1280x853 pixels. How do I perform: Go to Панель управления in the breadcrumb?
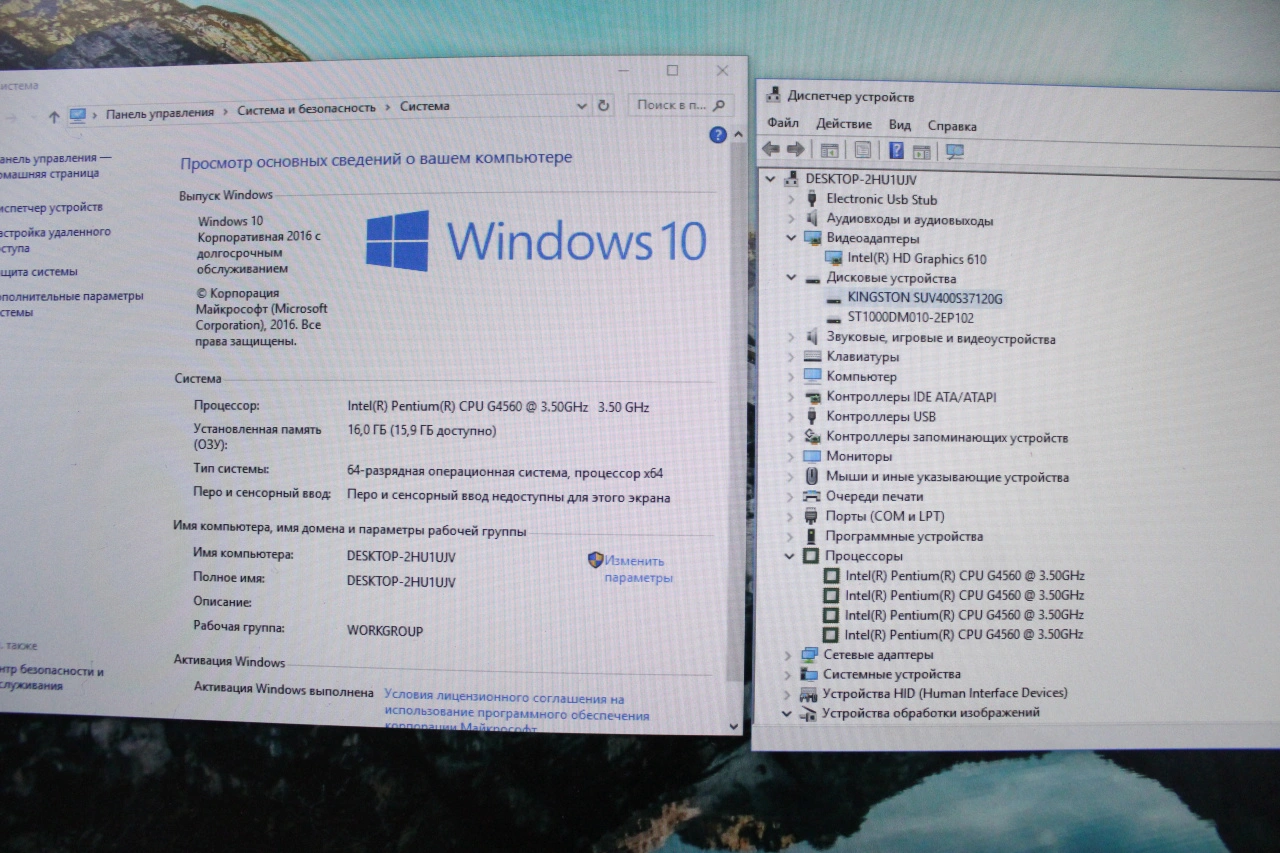(x=160, y=112)
